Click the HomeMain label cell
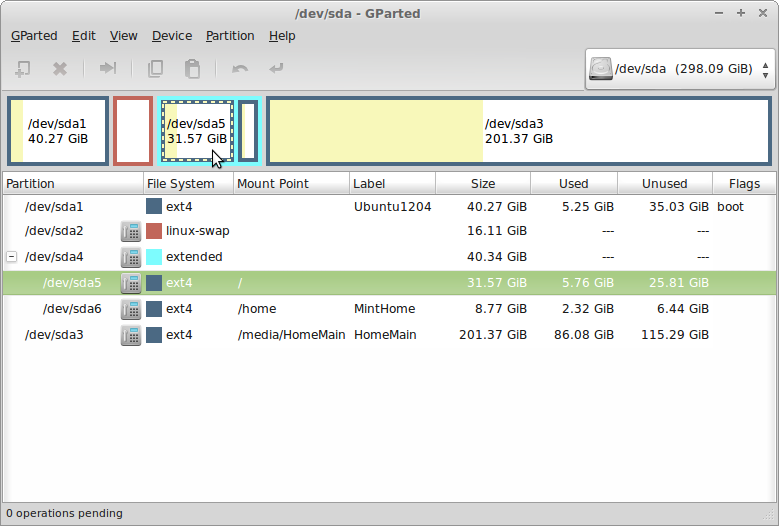The width and height of the screenshot is (779, 526). (385, 335)
